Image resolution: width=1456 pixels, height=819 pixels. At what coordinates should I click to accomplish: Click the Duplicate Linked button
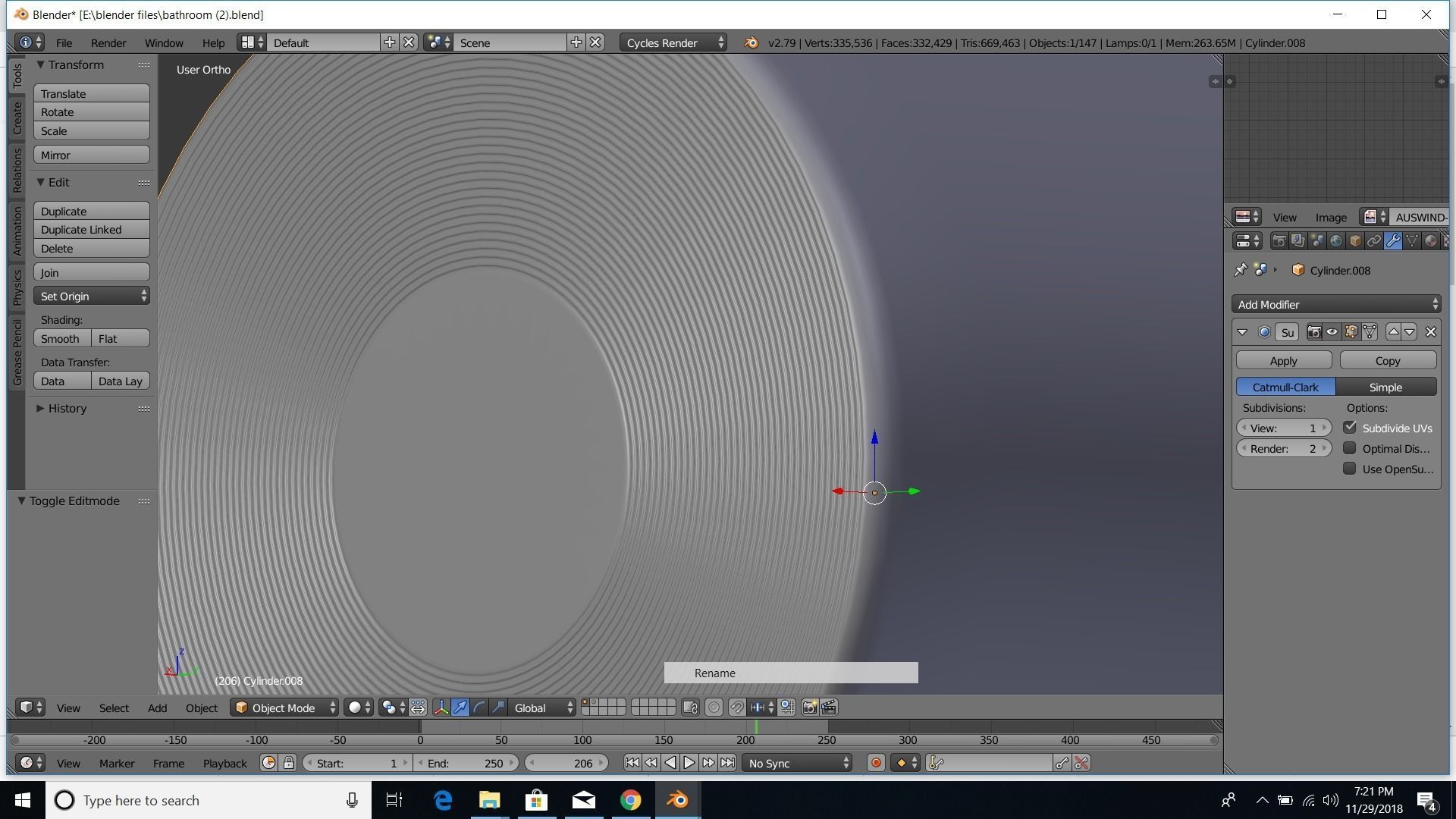(91, 230)
